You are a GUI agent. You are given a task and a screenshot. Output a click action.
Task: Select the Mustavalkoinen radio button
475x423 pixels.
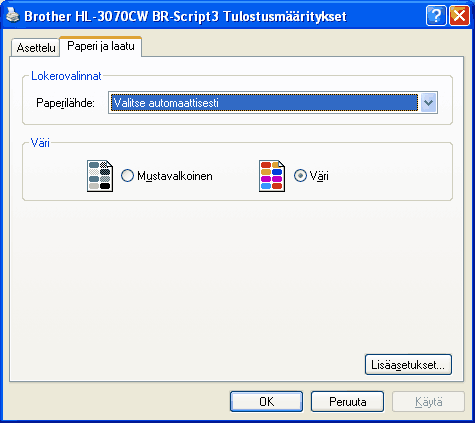click(127, 176)
